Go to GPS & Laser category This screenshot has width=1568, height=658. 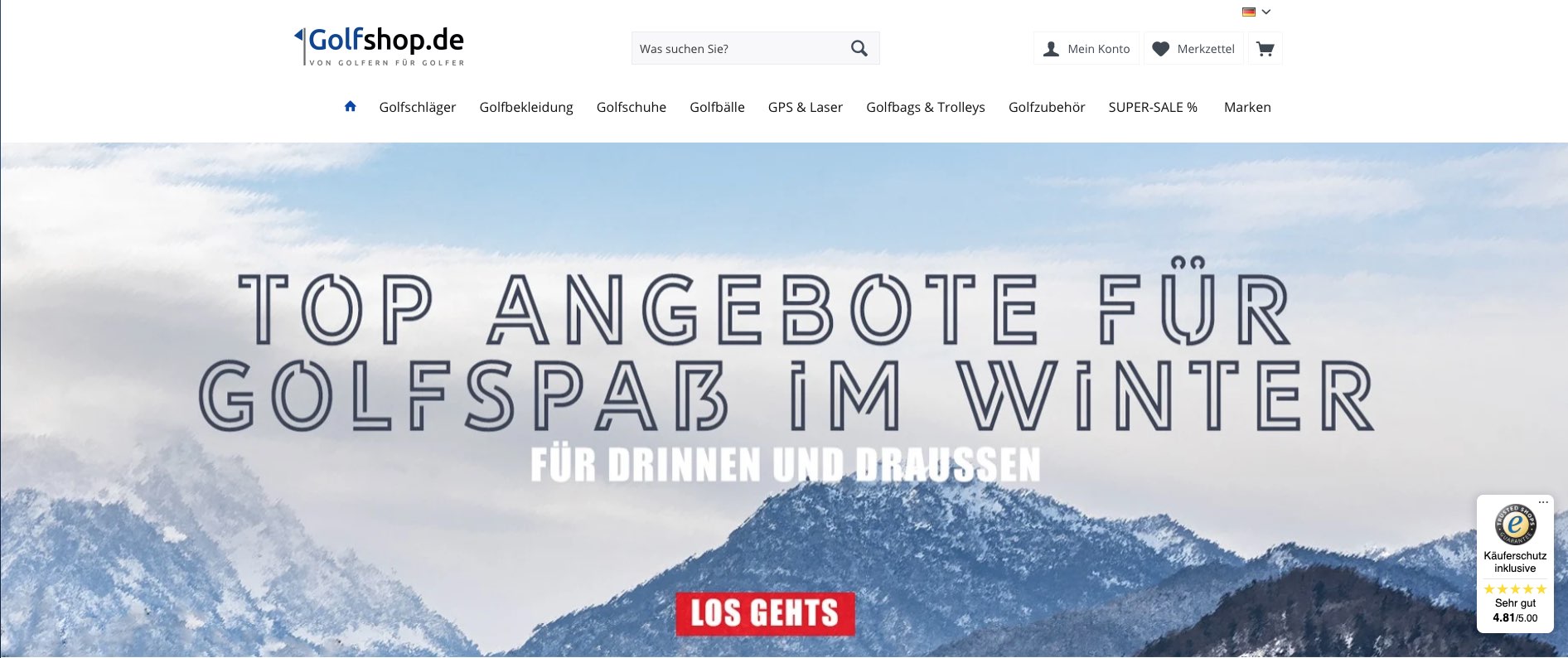(806, 107)
